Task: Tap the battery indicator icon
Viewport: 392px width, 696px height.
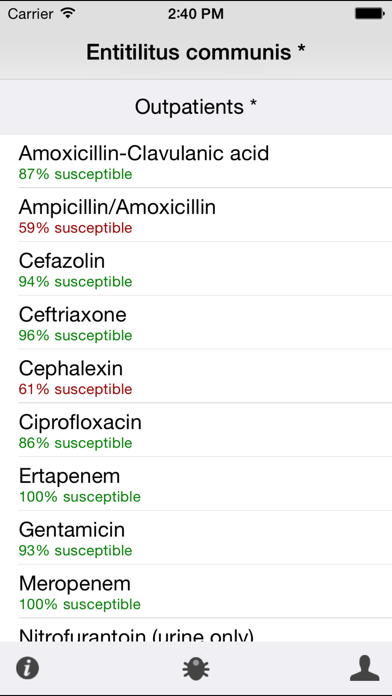Action: (370, 14)
